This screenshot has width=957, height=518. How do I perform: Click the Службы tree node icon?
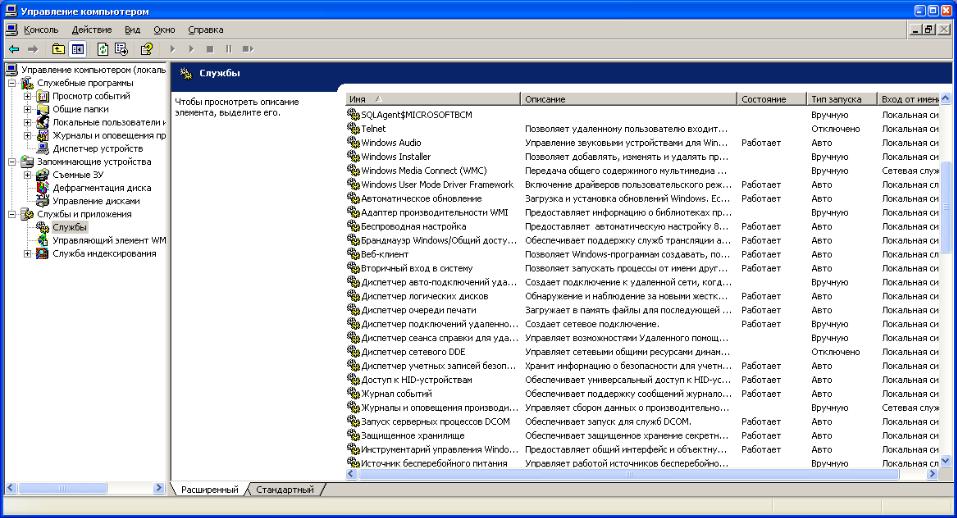pos(43,227)
